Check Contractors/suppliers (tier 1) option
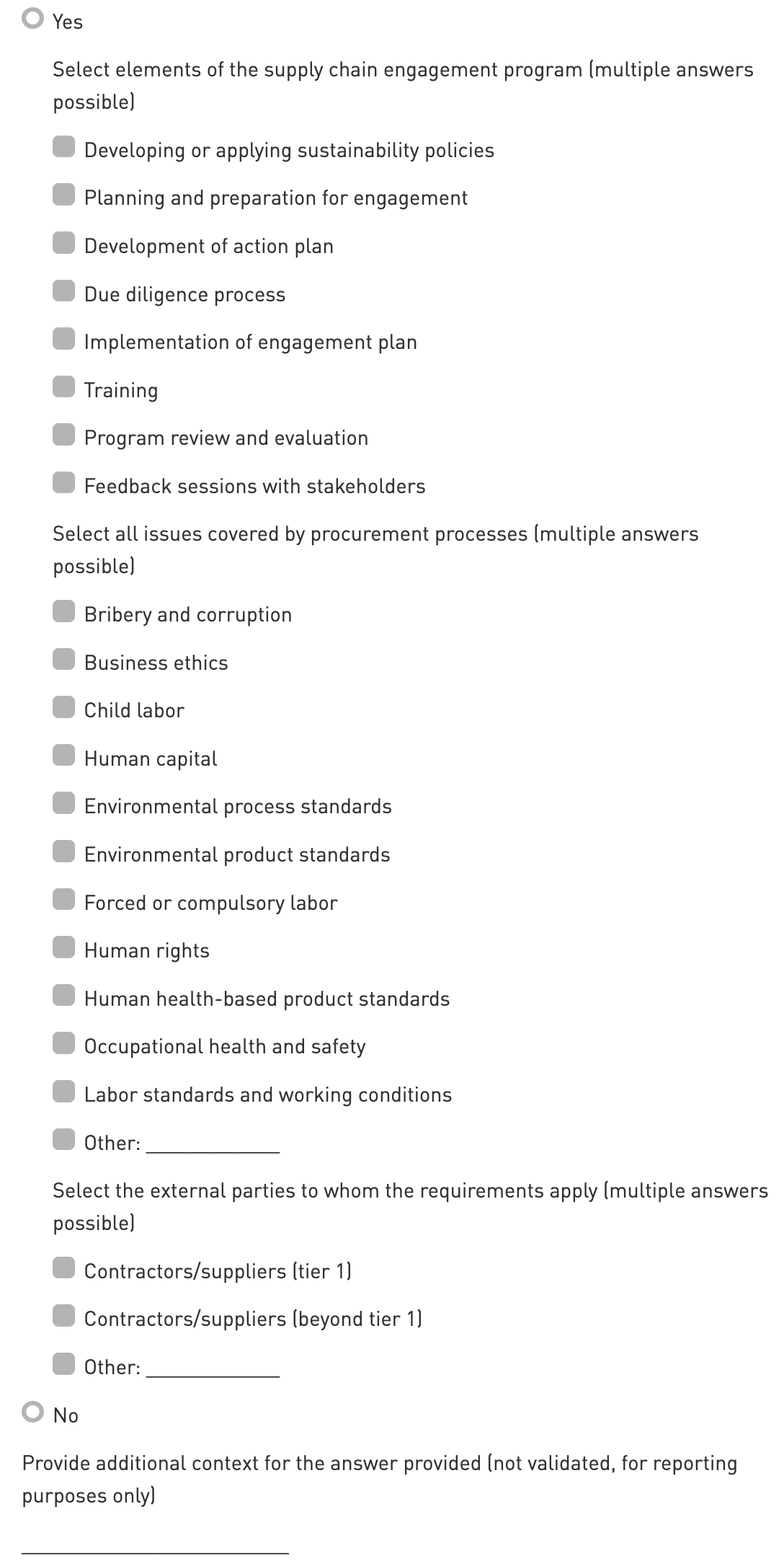The width and height of the screenshot is (784, 1566). (63, 1268)
